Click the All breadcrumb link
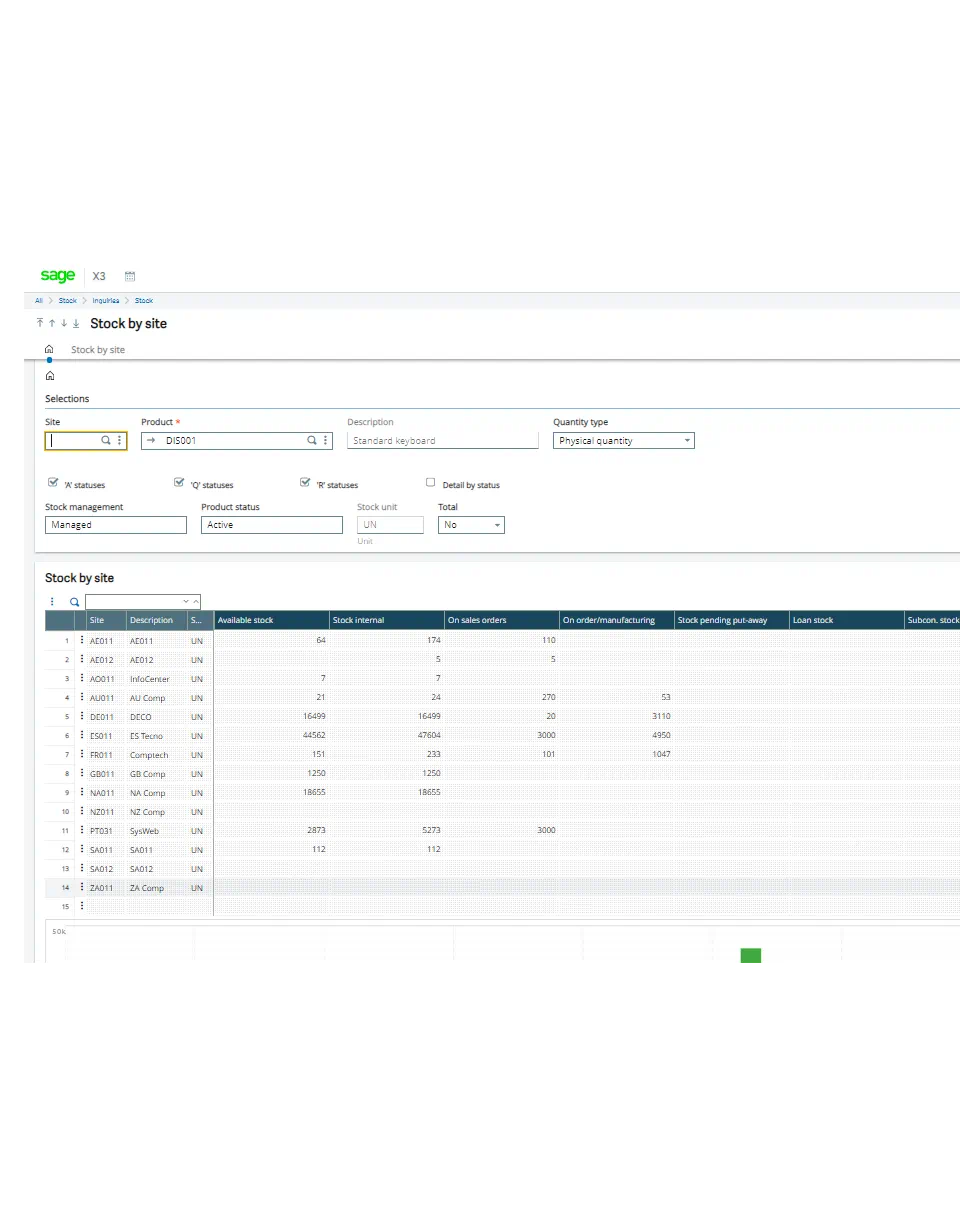Image resolution: width=960 pixels, height=1224 pixels. (38, 300)
